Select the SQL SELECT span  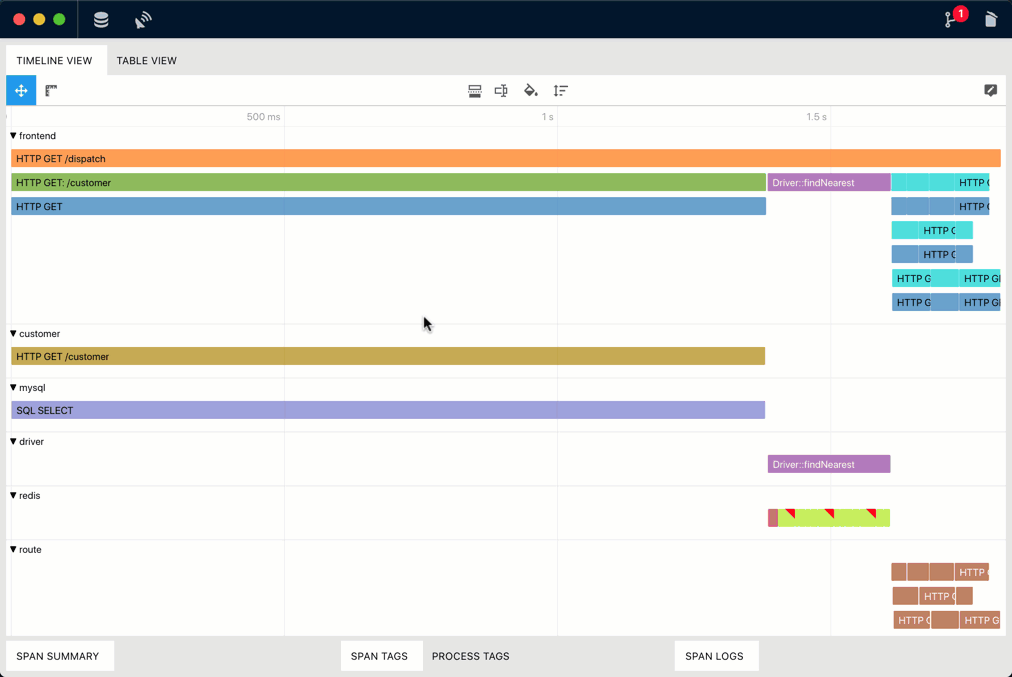pos(388,410)
